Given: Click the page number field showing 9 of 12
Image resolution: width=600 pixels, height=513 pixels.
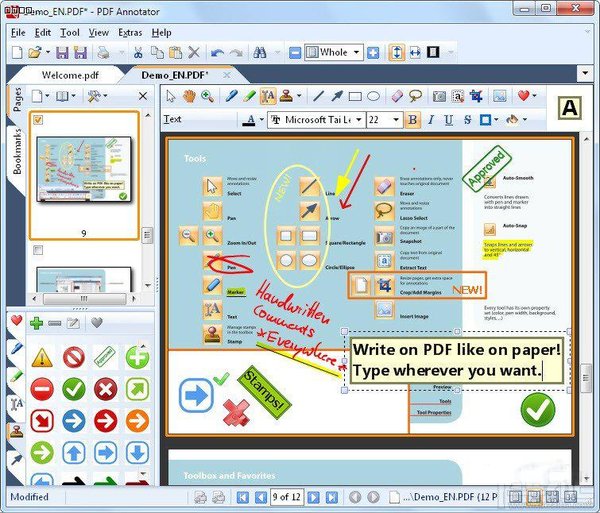Looking at the screenshot, I should (x=287, y=497).
